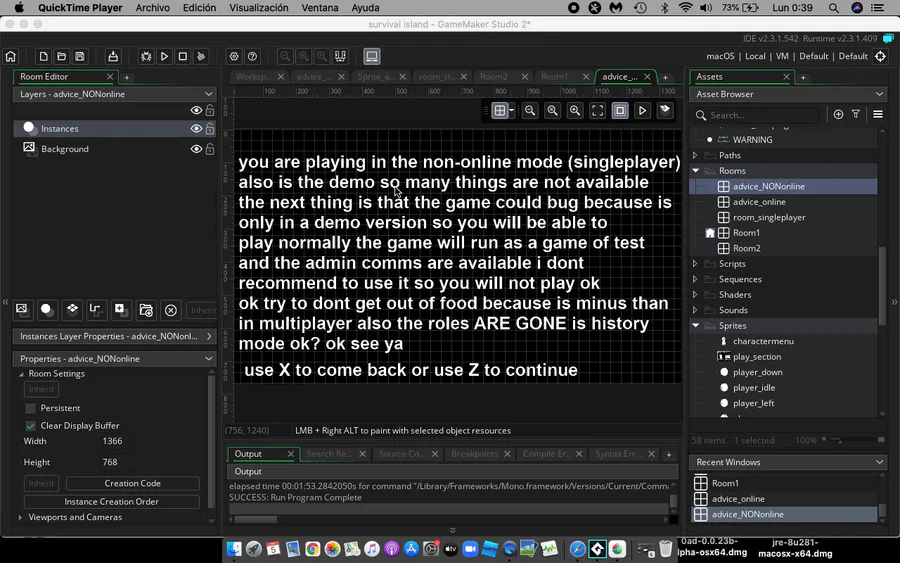
Task: Open a project with the folder icon
Action: click(x=61, y=56)
